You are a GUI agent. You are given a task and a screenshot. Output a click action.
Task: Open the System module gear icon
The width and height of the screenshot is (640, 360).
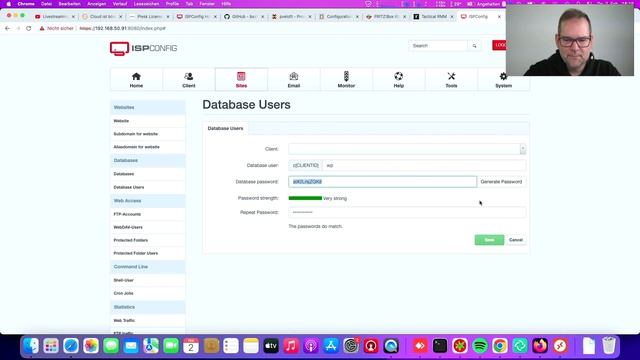click(503, 76)
